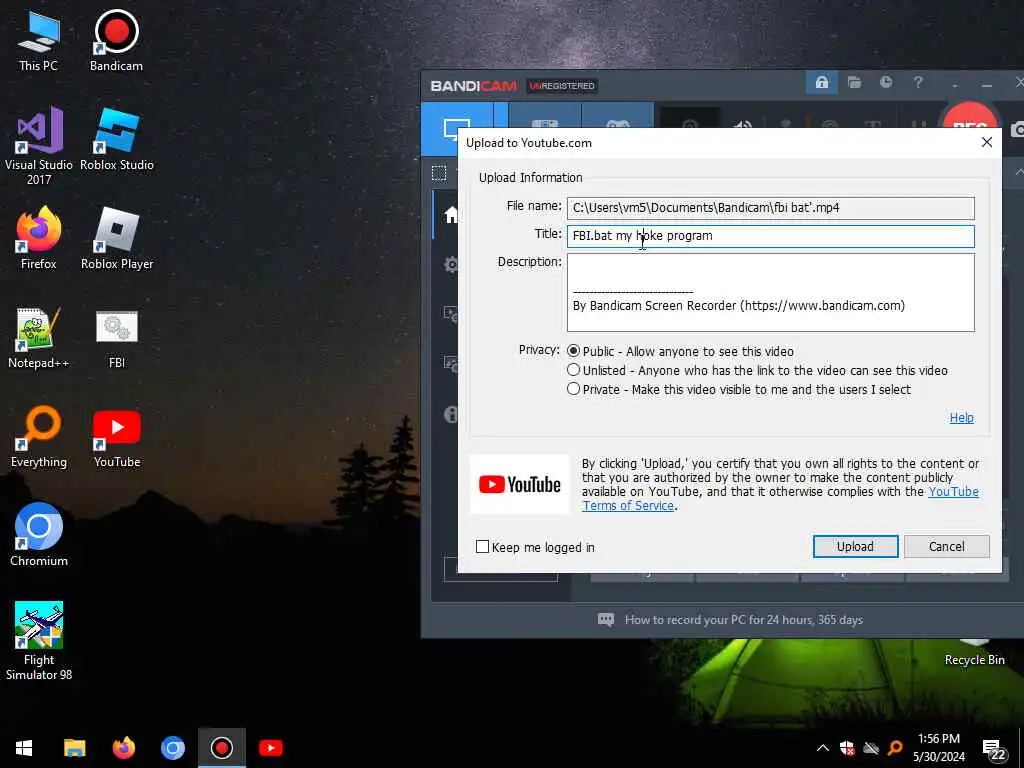Select the FBI batch file desktop icon
Screen dimensions: 1024x768
pyautogui.click(x=117, y=338)
